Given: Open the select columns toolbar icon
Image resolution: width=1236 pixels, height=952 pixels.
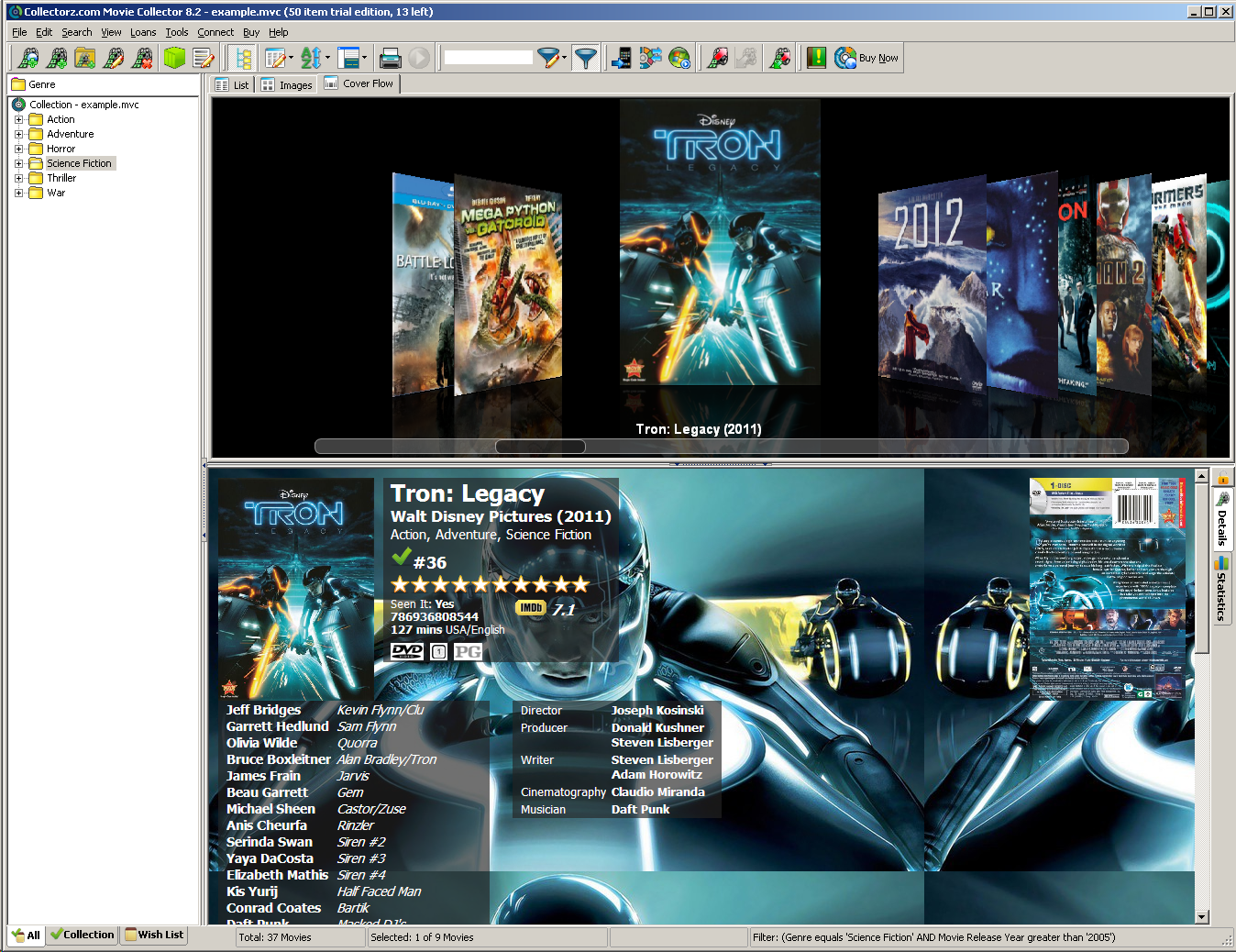Looking at the screenshot, I should [x=274, y=58].
